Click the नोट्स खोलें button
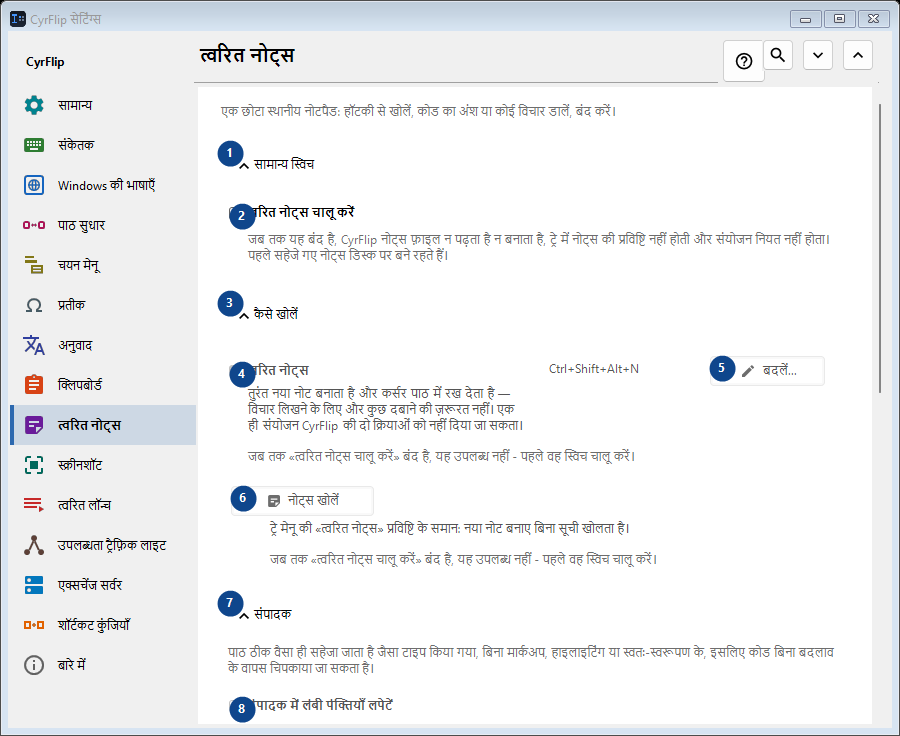The image size is (900, 736). [302, 501]
